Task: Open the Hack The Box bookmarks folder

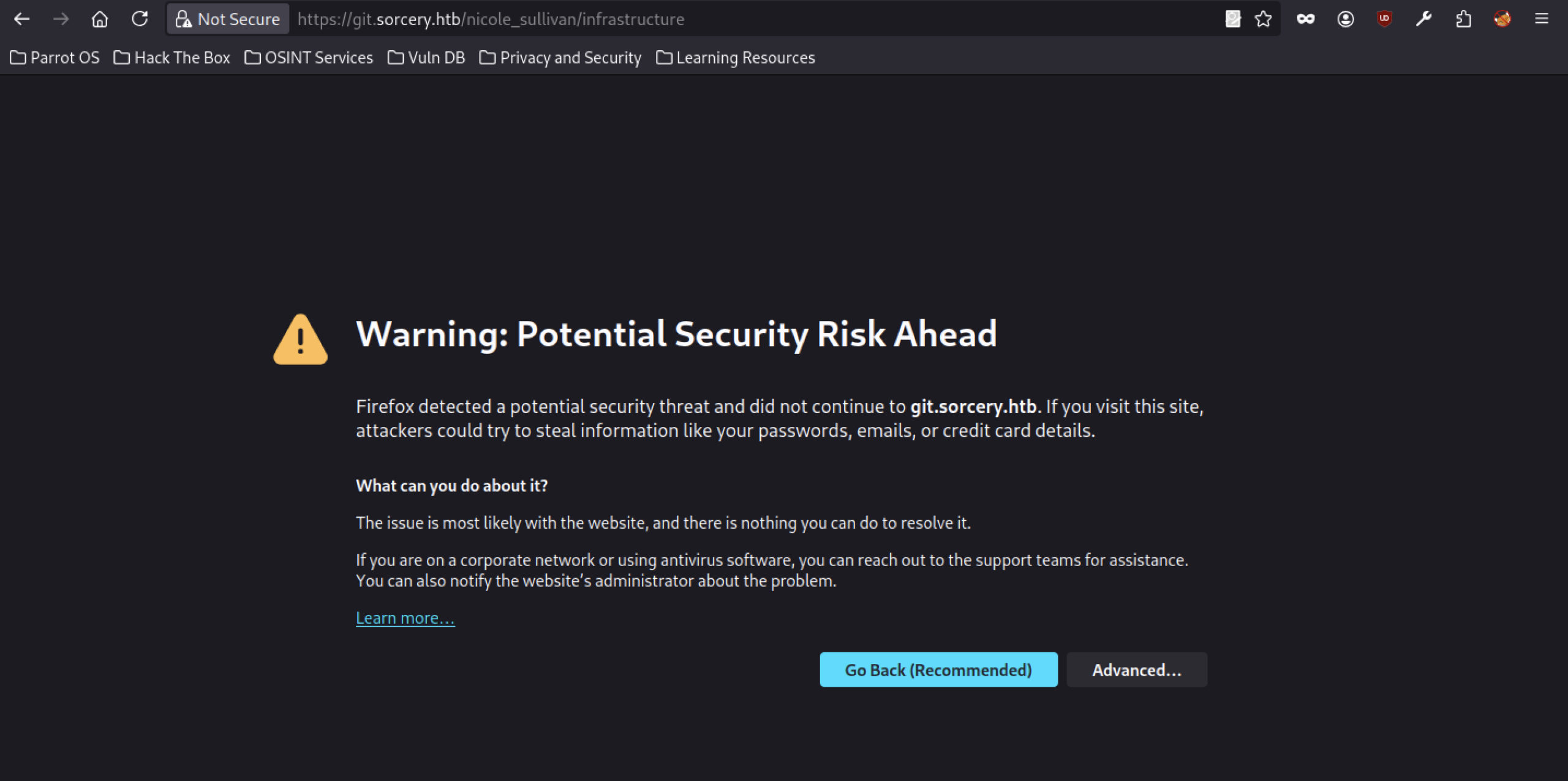Action: click(x=172, y=58)
